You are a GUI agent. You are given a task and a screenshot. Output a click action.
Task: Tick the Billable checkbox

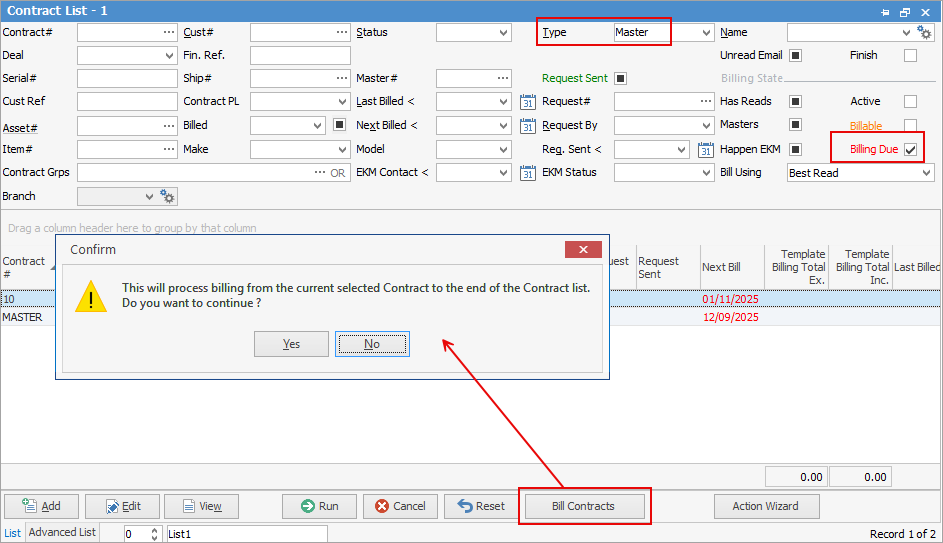pos(911,125)
